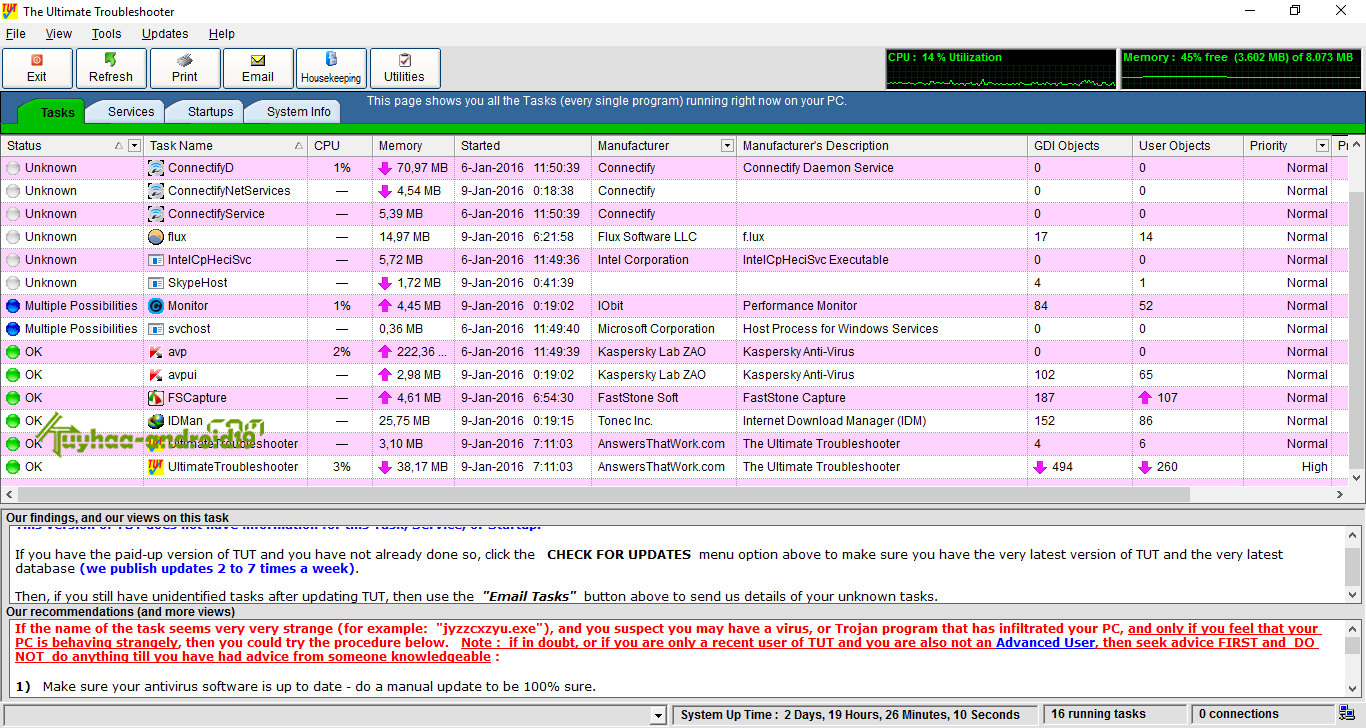Click the "Connectify Daemon Service" description
1366x728 pixels.
(x=818, y=168)
